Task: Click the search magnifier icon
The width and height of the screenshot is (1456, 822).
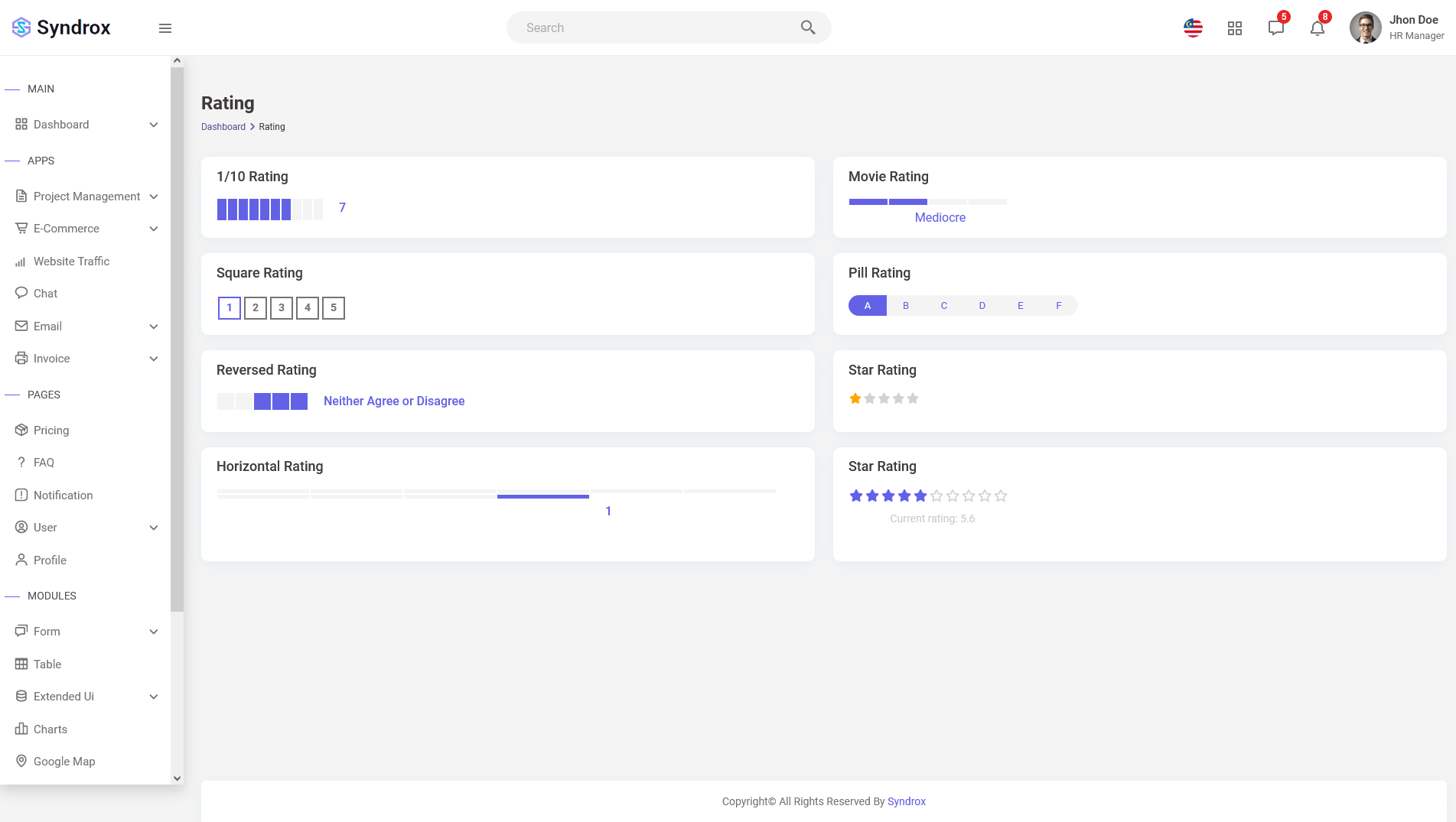Action: click(807, 28)
